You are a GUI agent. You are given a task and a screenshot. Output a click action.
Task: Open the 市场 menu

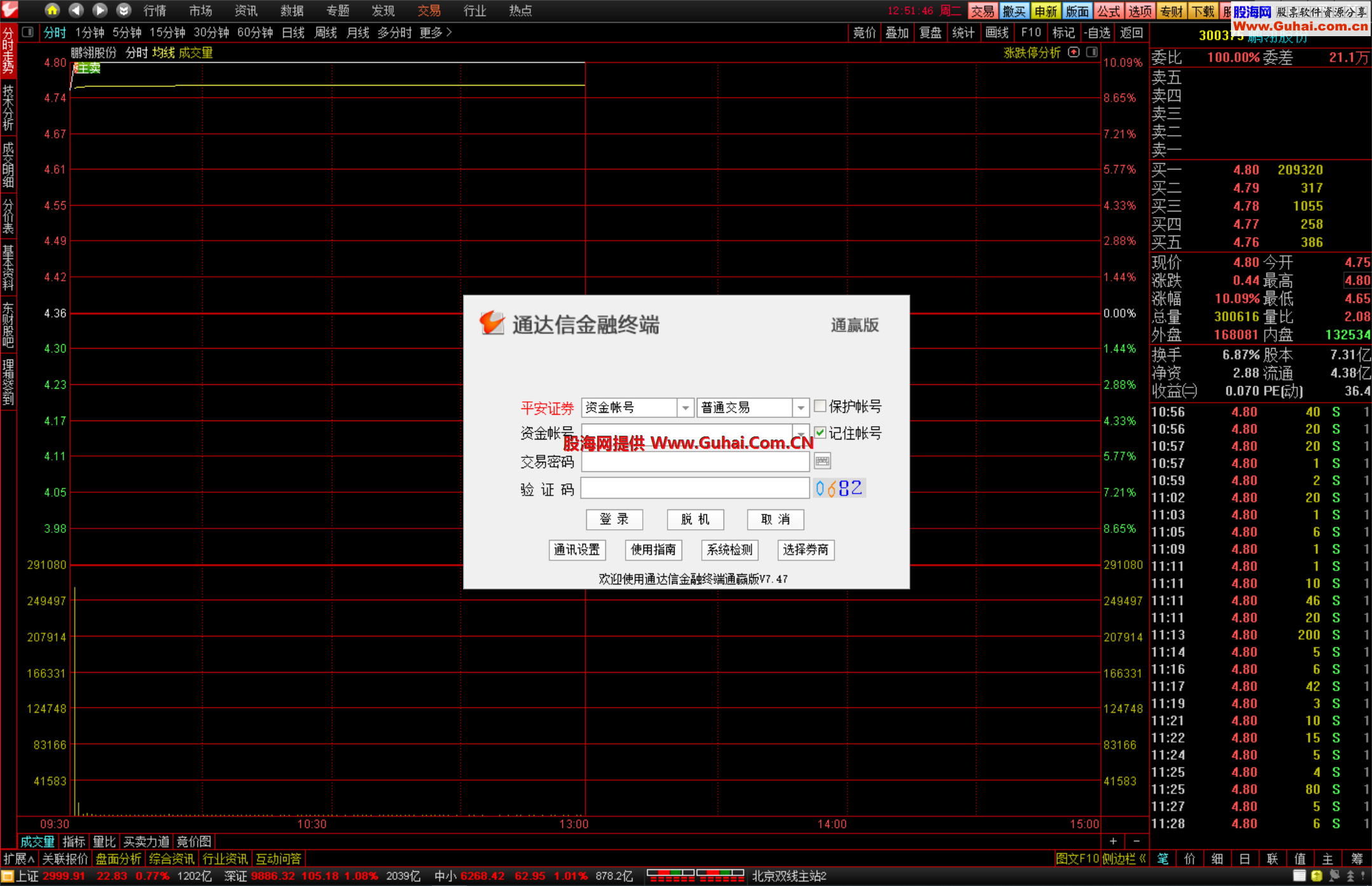click(201, 10)
